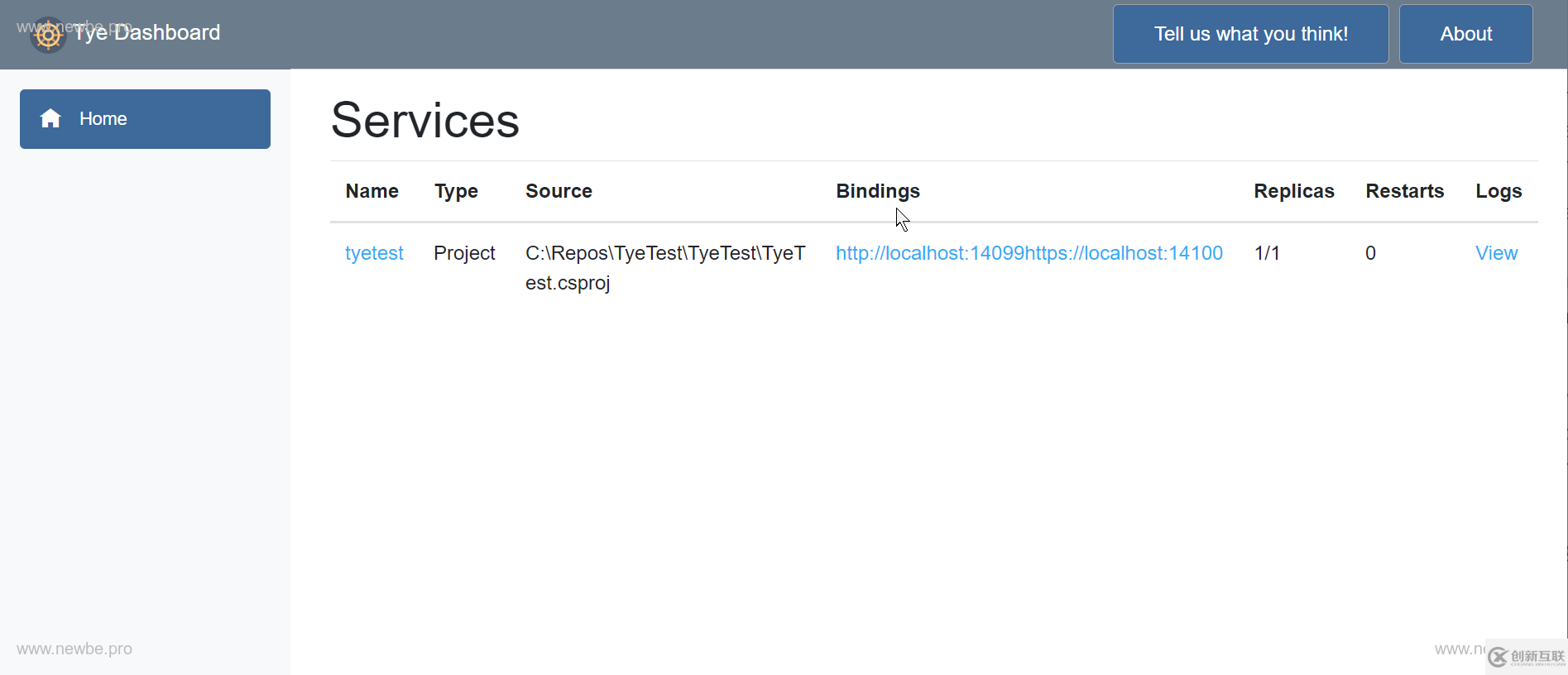Click the Logs column header

(1498, 191)
